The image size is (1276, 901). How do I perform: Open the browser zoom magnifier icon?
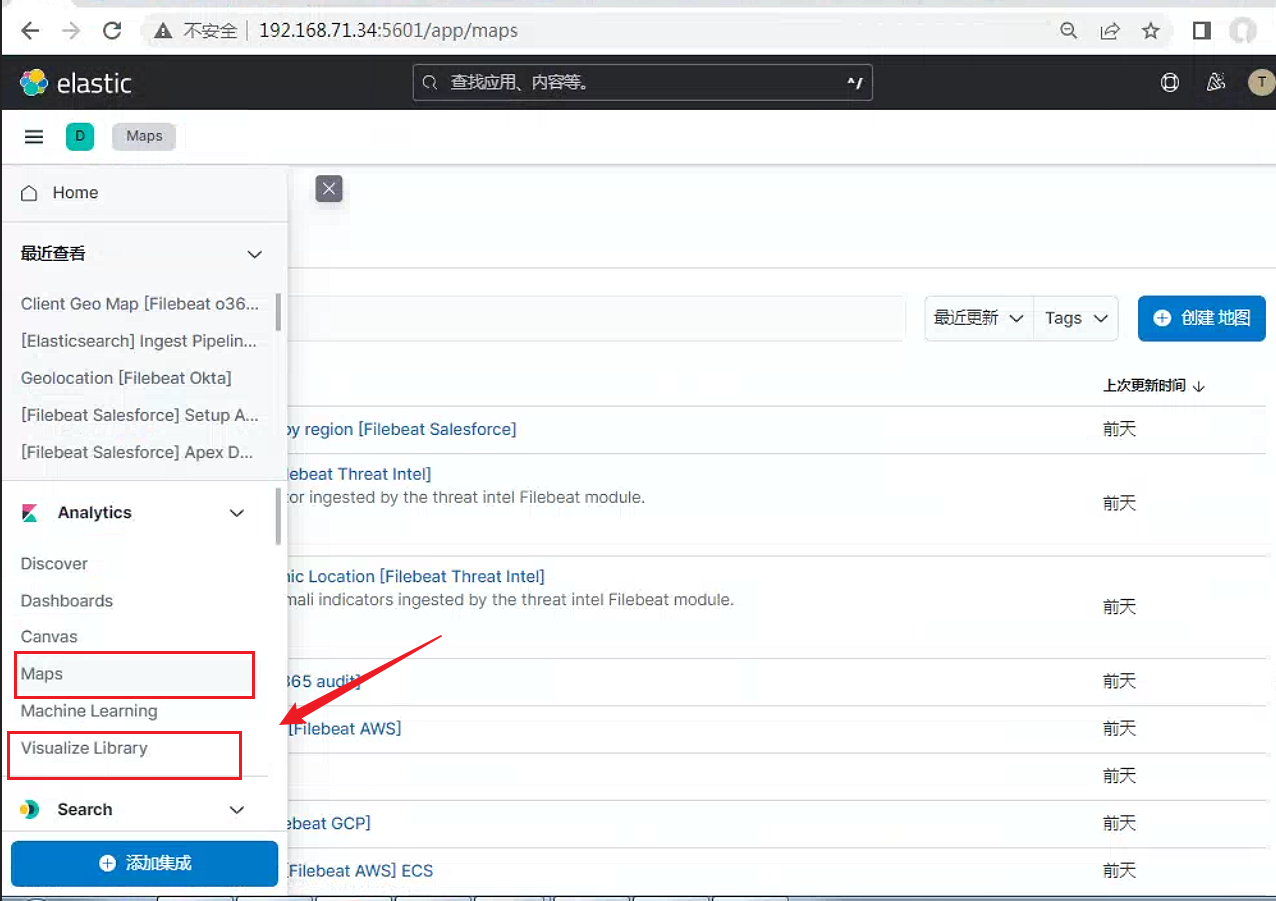coord(1069,31)
